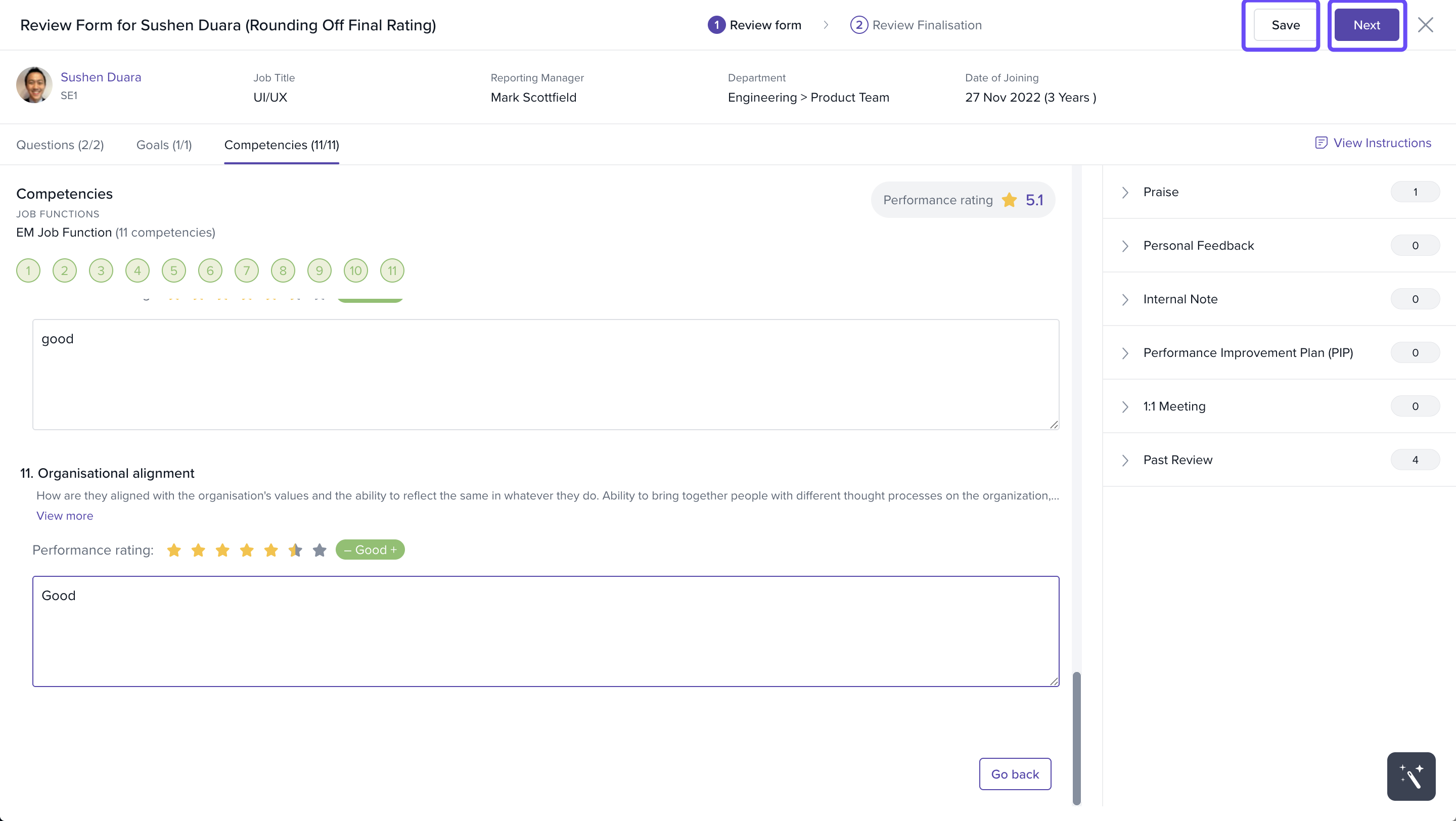Open Sushen Duara's profile name link
This screenshot has height=821, width=1456.
tap(101, 77)
